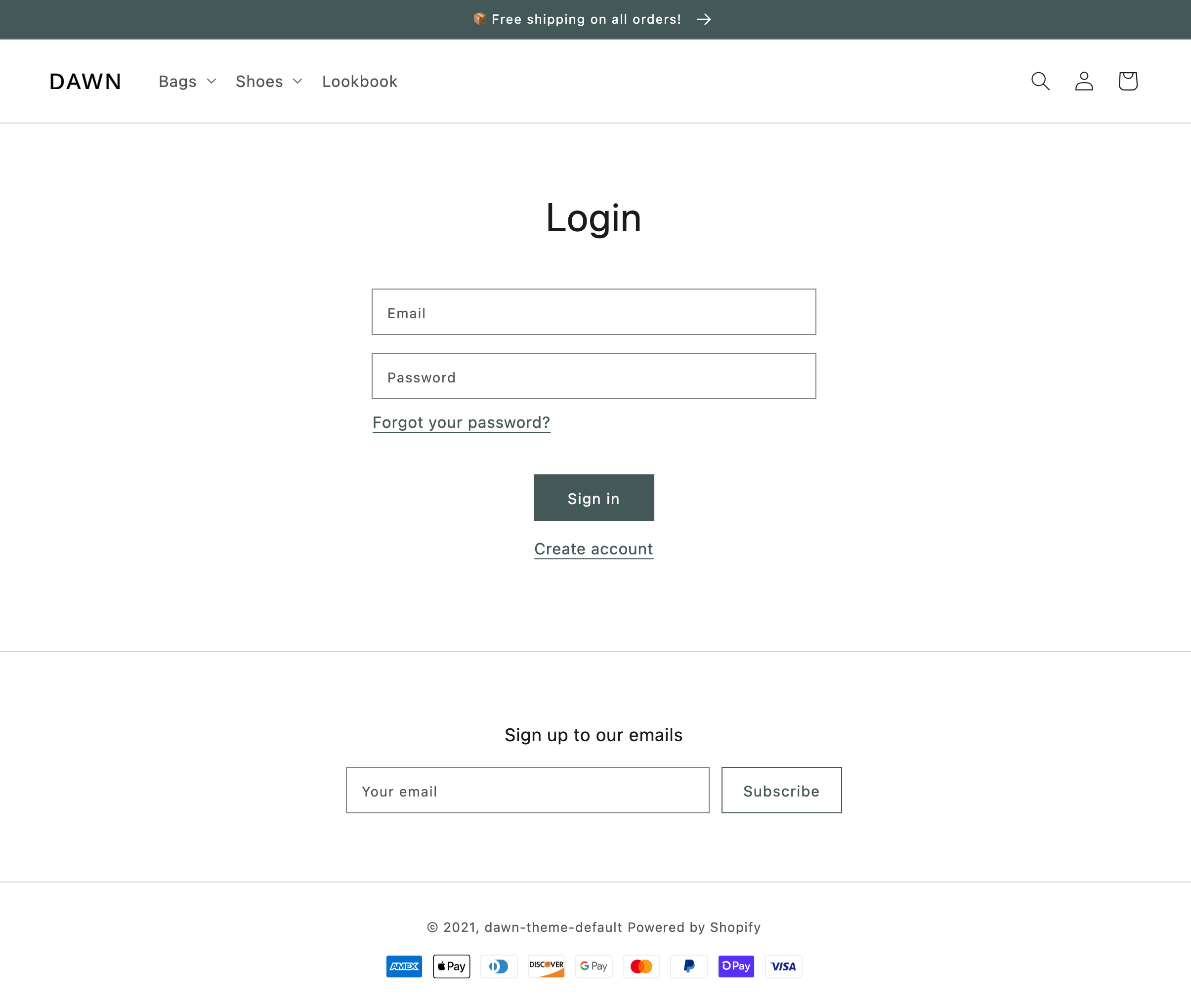Open the Lookbook menu item
This screenshot has width=1191, height=1008.
point(359,82)
